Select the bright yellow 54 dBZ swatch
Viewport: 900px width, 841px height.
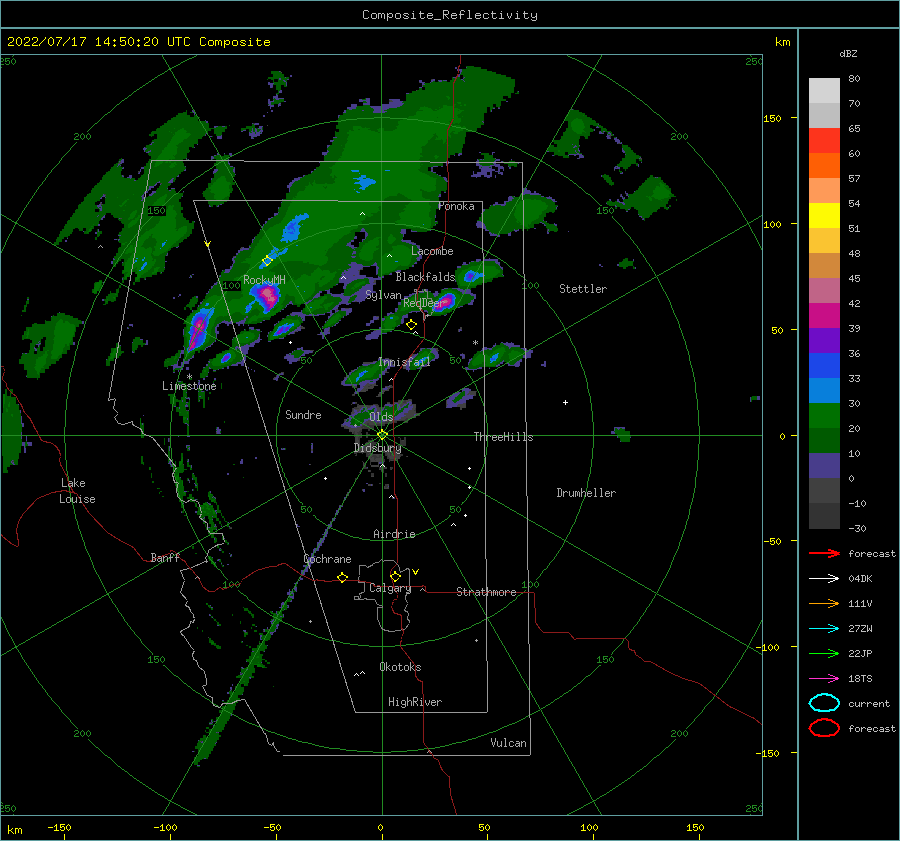point(824,216)
